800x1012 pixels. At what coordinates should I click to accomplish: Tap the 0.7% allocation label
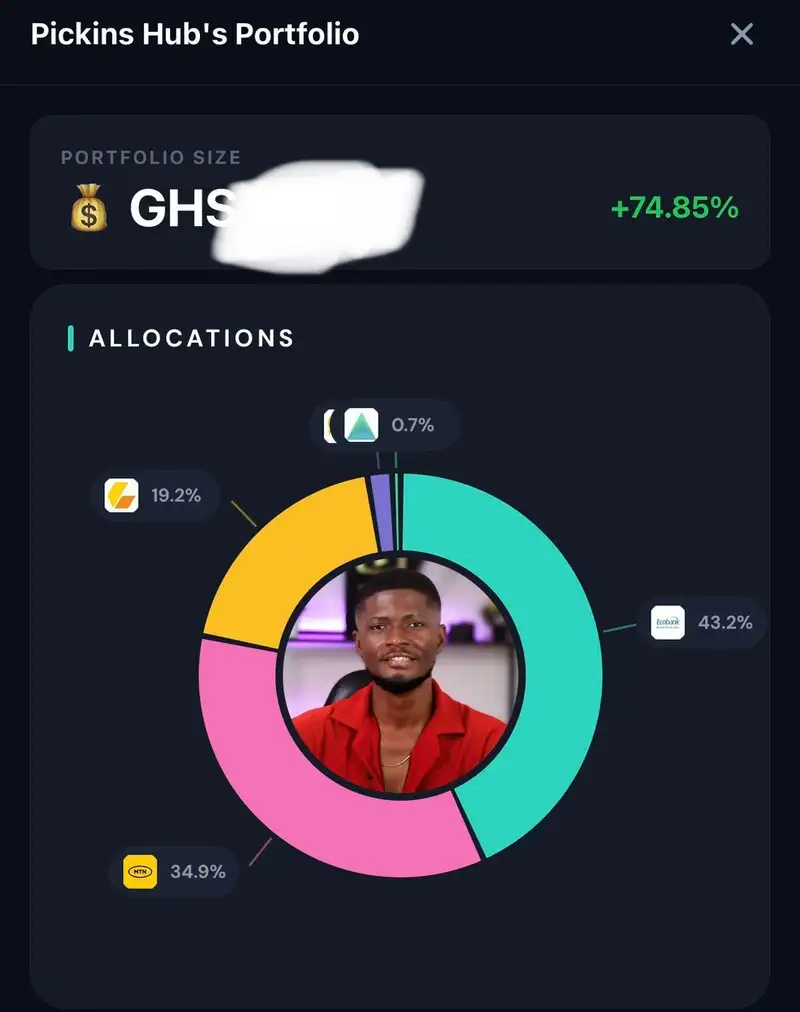click(x=412, y=425)
